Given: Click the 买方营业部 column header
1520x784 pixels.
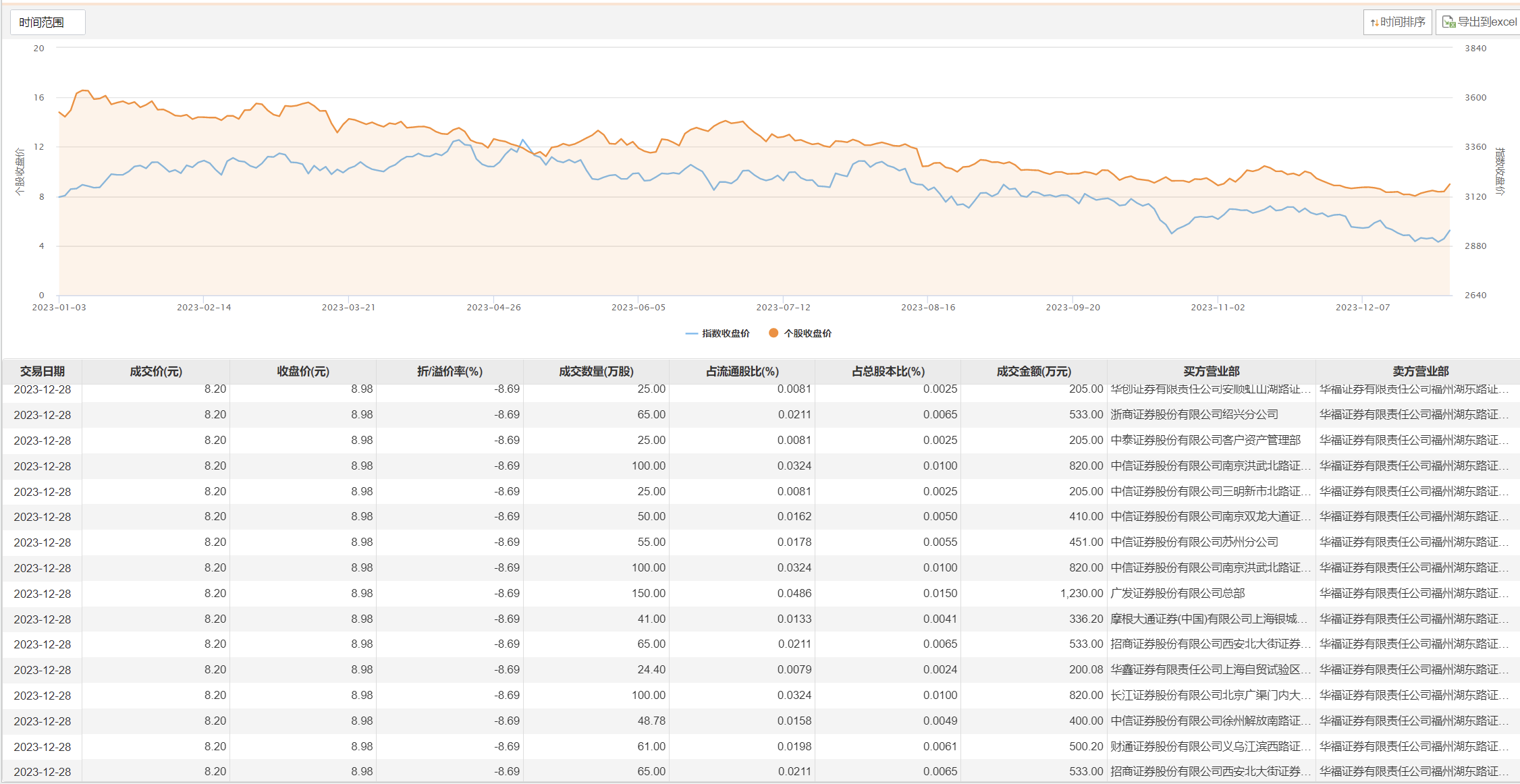Looking at the screenshot, I should (x=1211, y=372).
